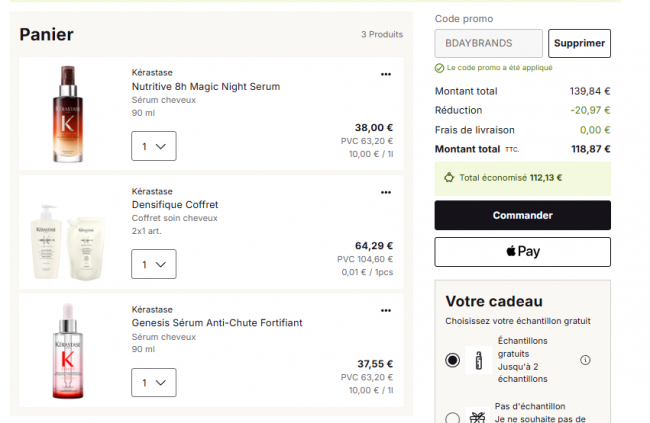The image size is (650, 423).
Task: Click 'Choisissez votre échantillon gratuit' text
Action: 518,321
